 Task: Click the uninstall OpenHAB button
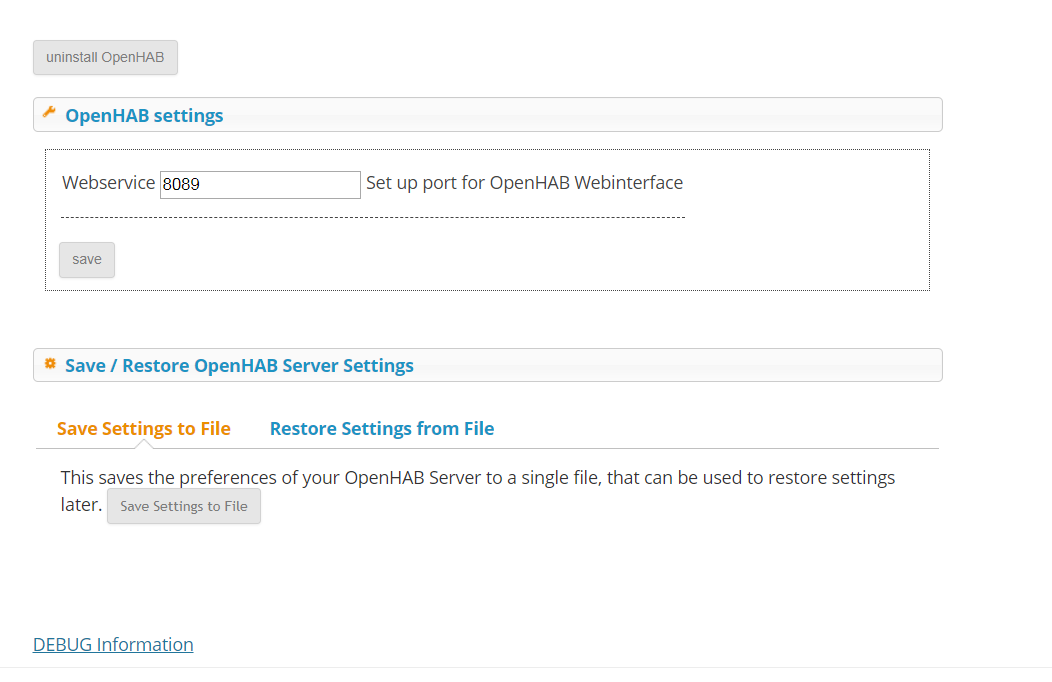coord(105,58)
